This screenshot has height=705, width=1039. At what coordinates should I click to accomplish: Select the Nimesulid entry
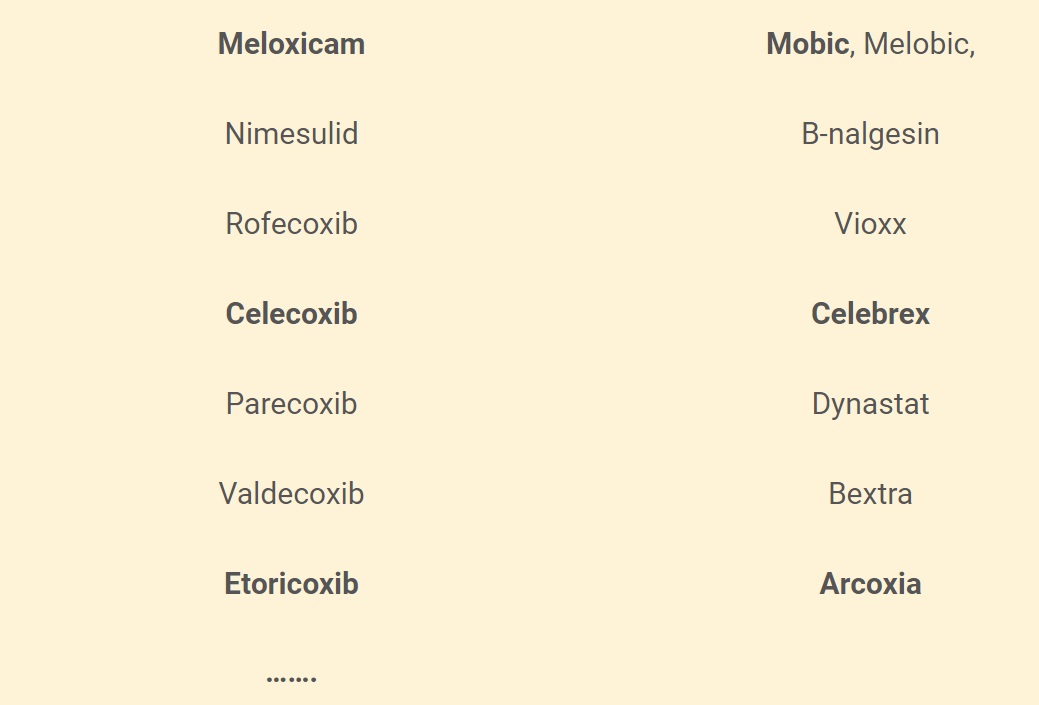click(x=291, y=134)
